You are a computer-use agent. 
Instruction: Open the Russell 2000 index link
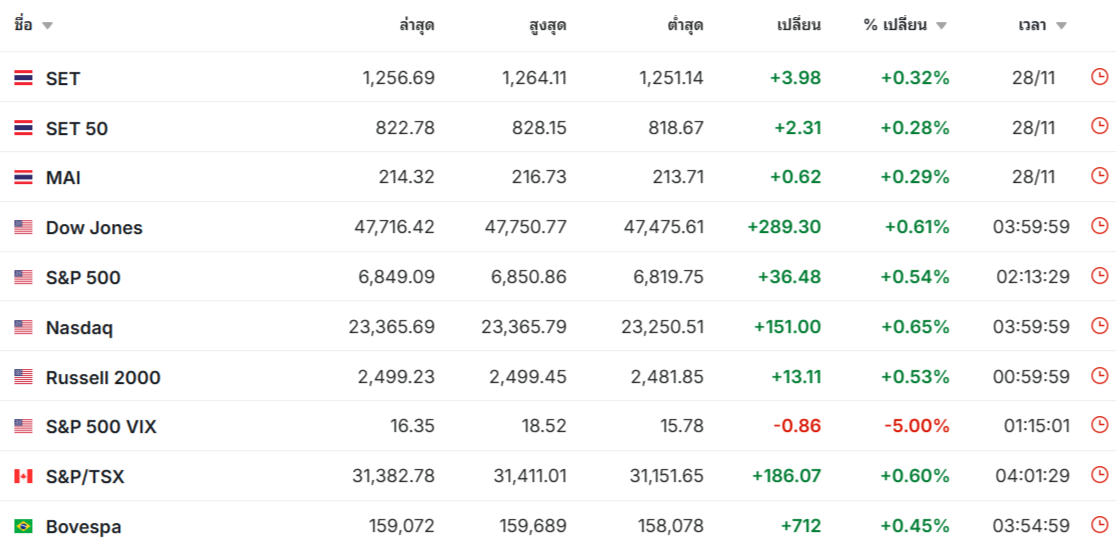click(103, 377)
